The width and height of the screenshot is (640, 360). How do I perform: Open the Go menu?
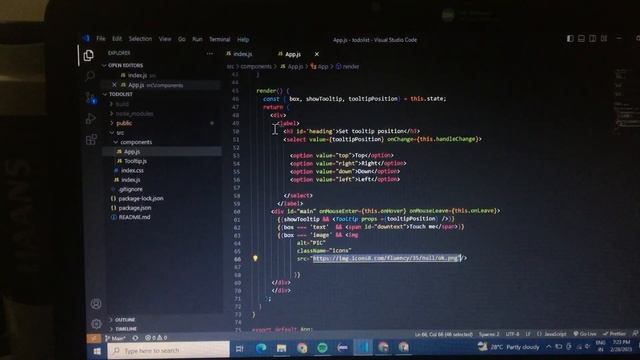coord(182,39)
